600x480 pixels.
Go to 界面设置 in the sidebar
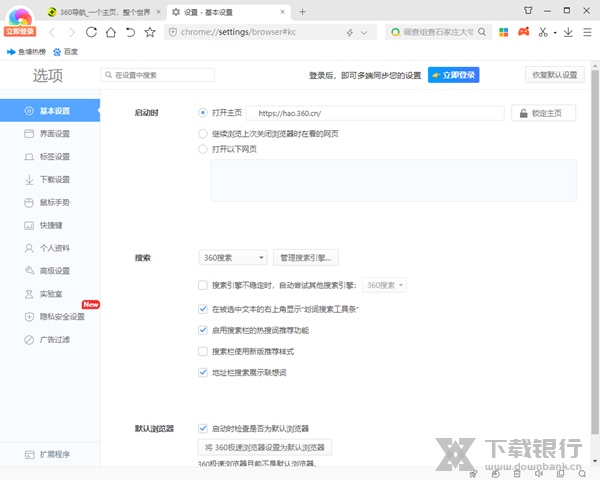pos(54,134)
